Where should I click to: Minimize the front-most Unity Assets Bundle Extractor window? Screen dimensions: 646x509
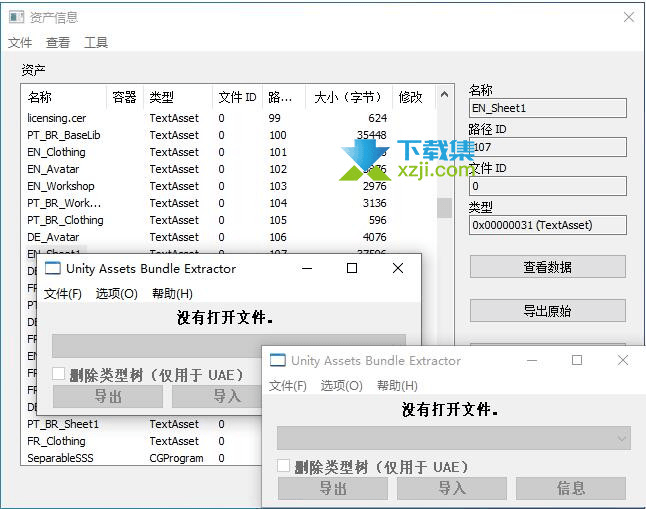[531, 360]
